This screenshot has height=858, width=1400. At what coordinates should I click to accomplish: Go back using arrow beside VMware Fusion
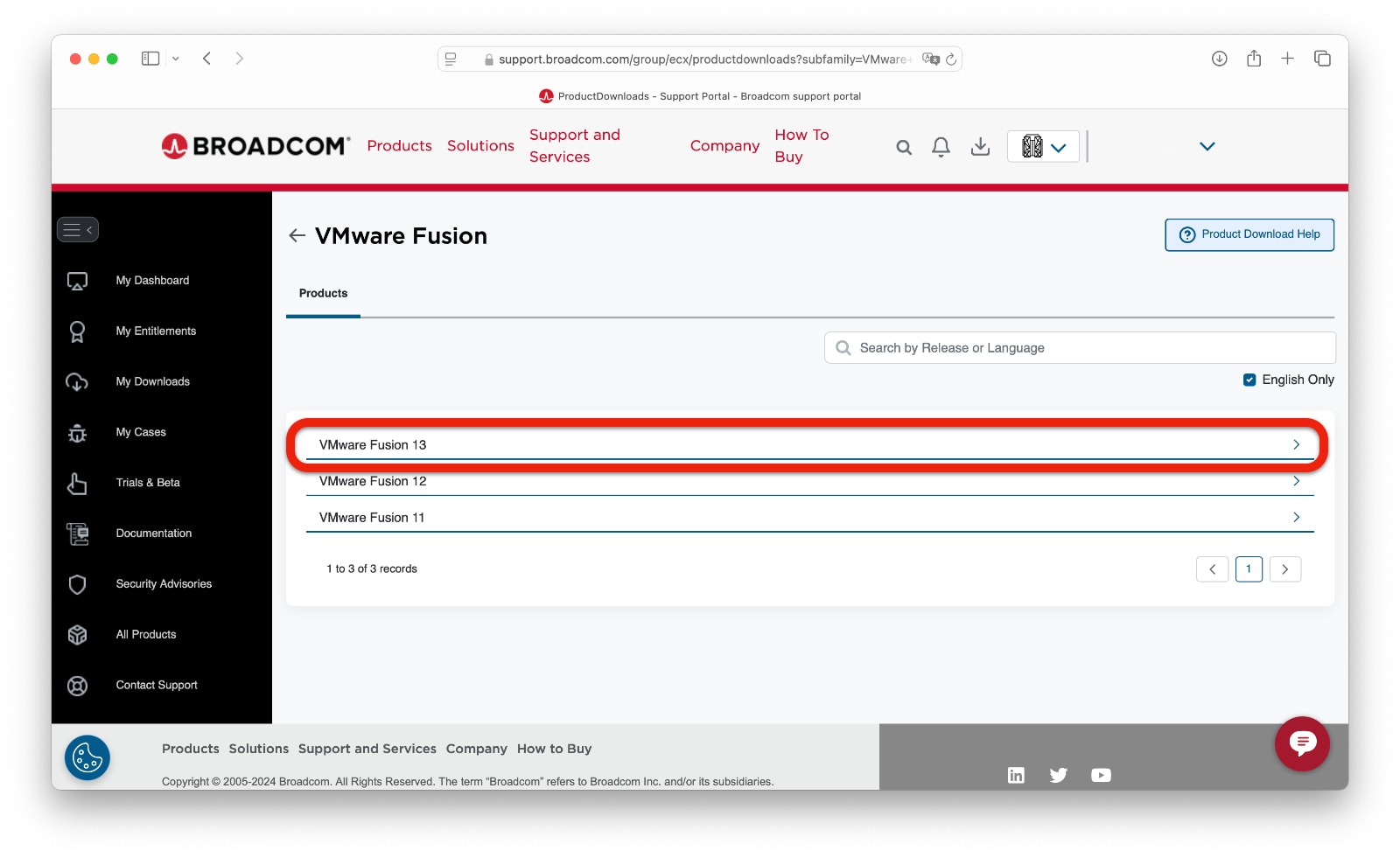[297, 235]
